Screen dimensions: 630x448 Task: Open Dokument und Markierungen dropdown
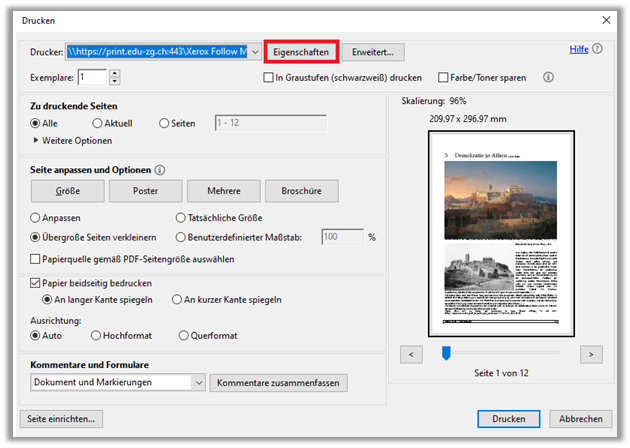click(x=197, y=383)
